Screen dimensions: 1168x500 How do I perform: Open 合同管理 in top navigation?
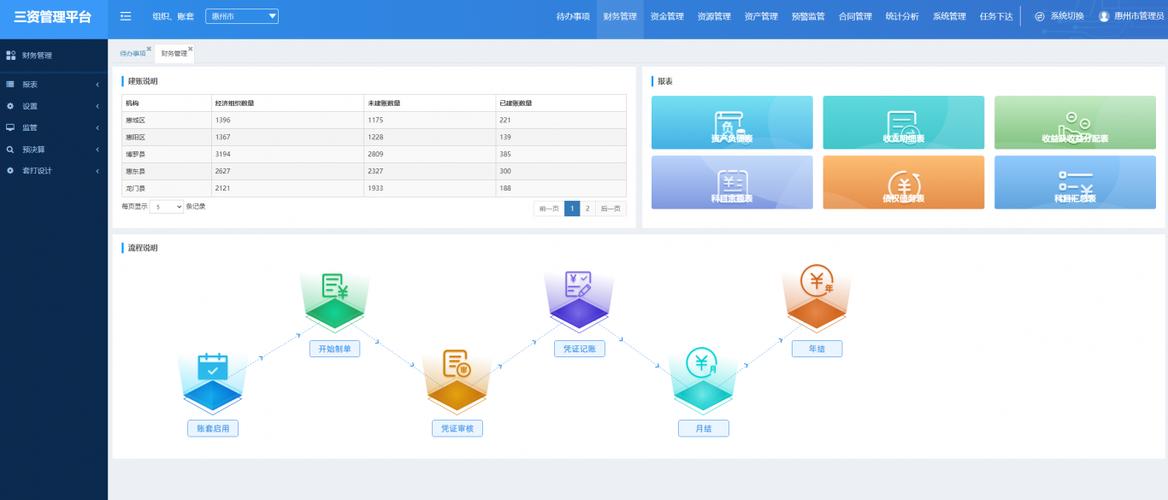click(855, 16)
